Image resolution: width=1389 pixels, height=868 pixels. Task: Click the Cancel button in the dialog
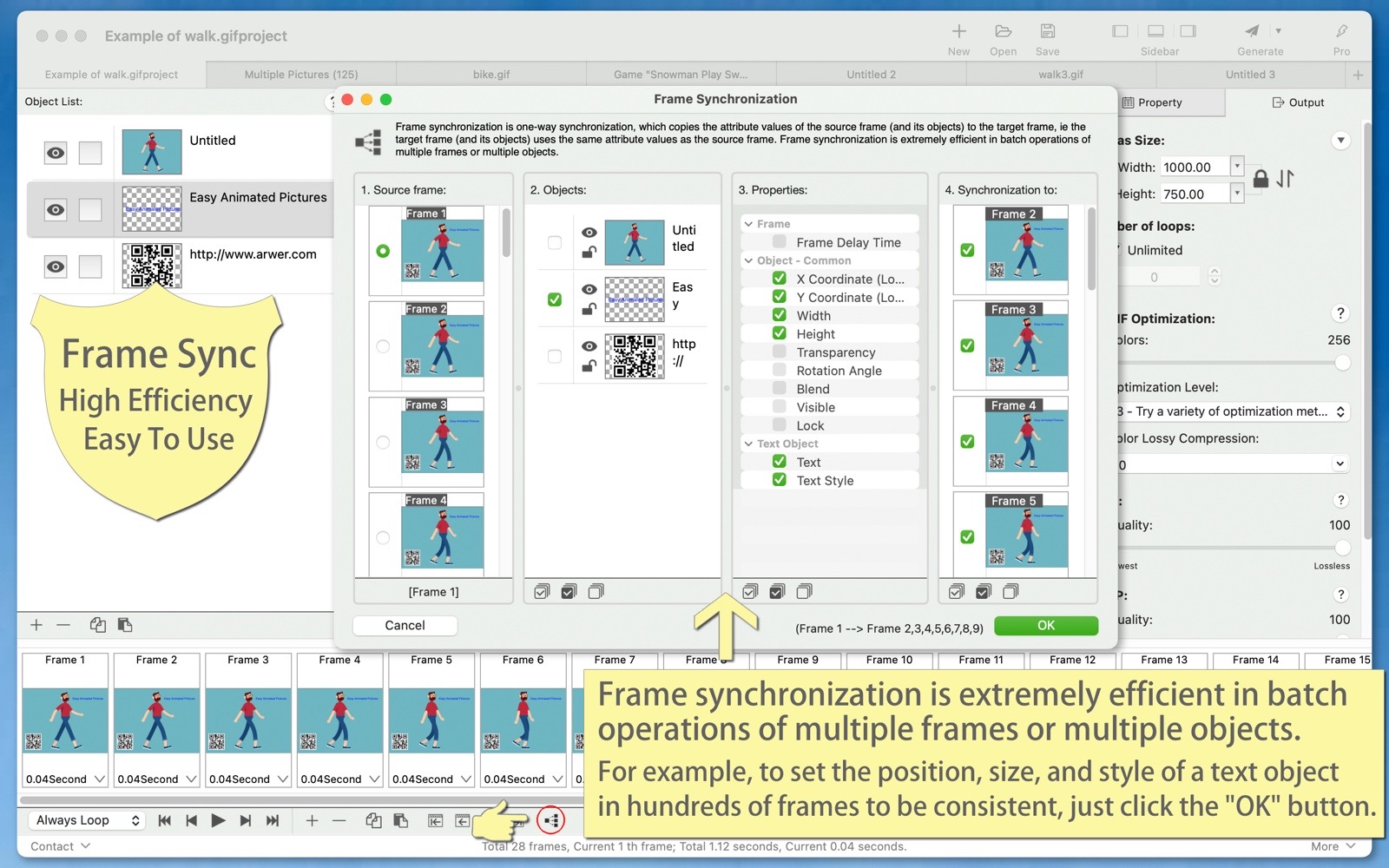[x=405, y=625]
